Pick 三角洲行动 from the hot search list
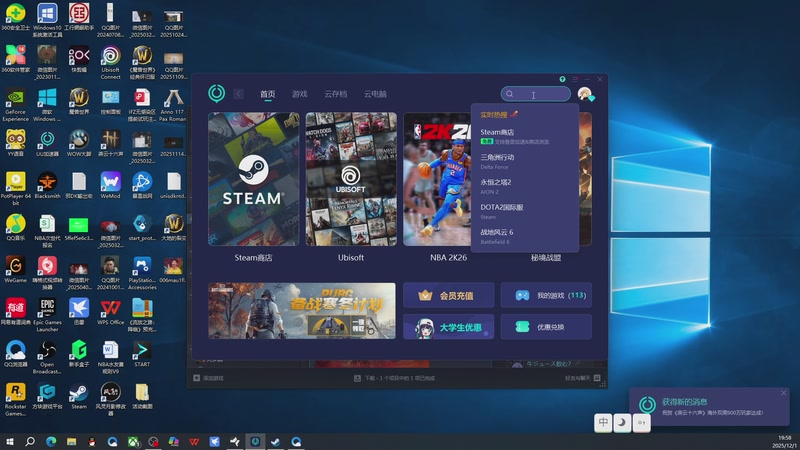This screenshot has width=800, height=450. coord(524,161)
